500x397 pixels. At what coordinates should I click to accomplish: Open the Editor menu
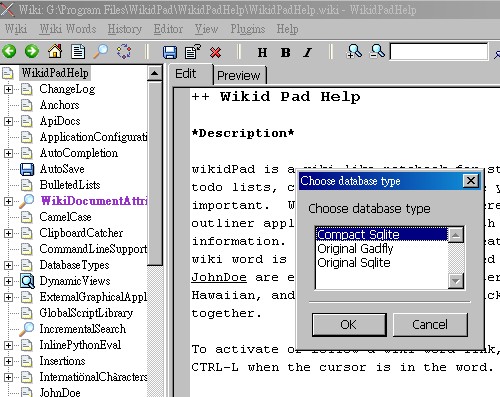coord(168,29)
